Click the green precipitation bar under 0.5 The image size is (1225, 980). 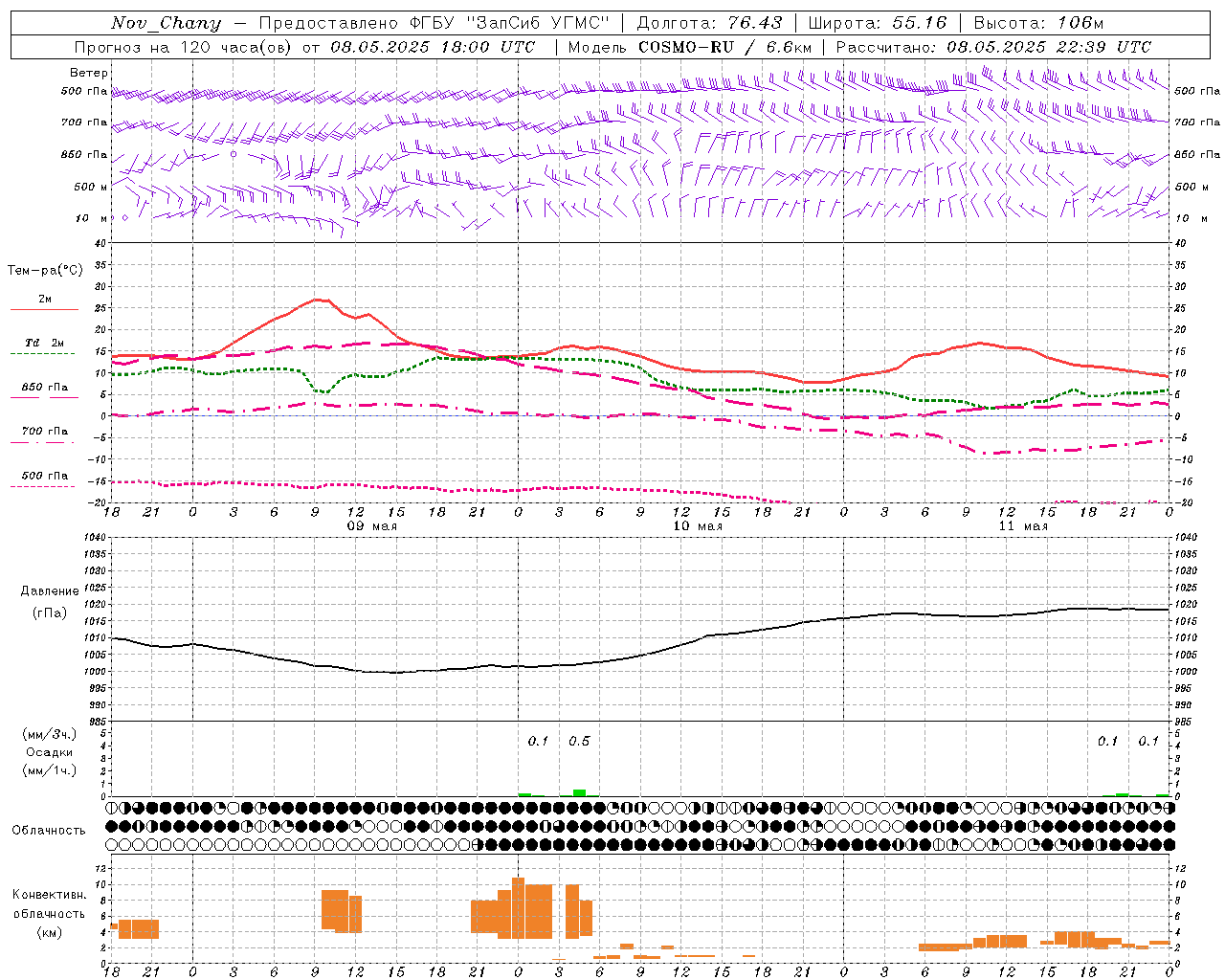coord(579,792)
